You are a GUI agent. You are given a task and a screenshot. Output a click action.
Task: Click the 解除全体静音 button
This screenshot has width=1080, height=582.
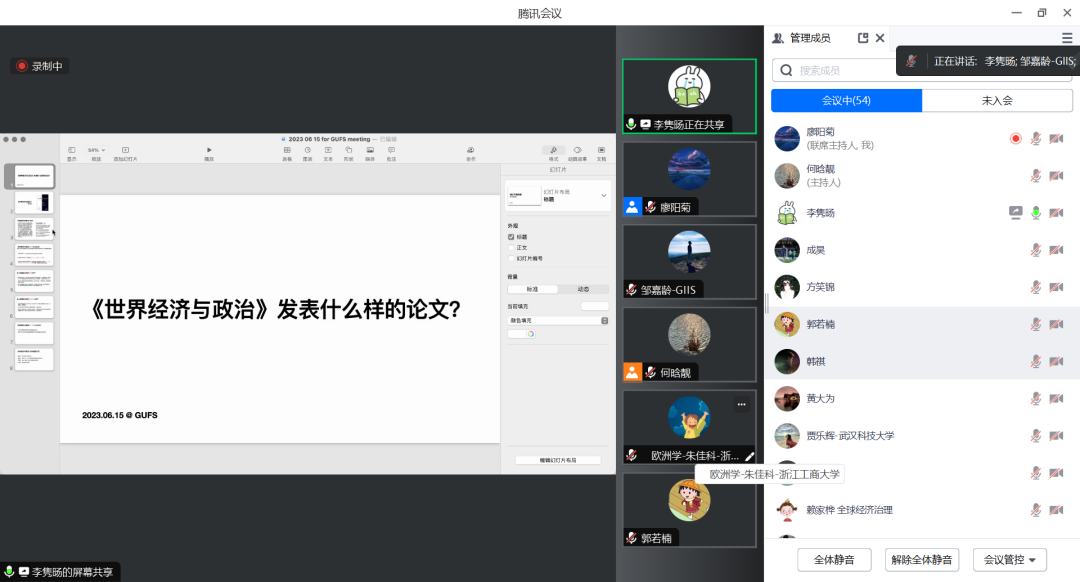[923, 560]
